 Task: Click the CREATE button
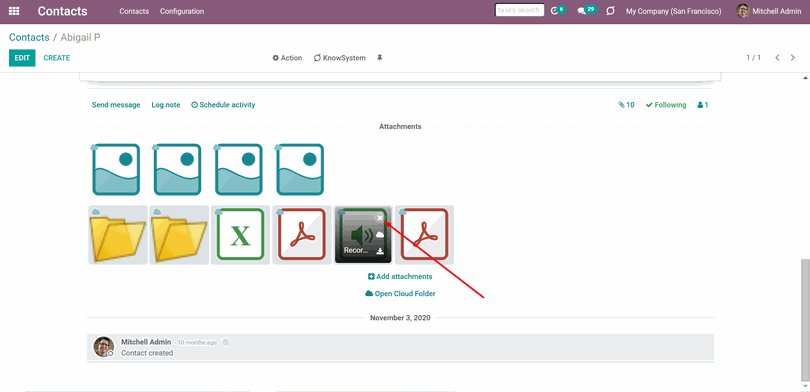pos(57,58)
